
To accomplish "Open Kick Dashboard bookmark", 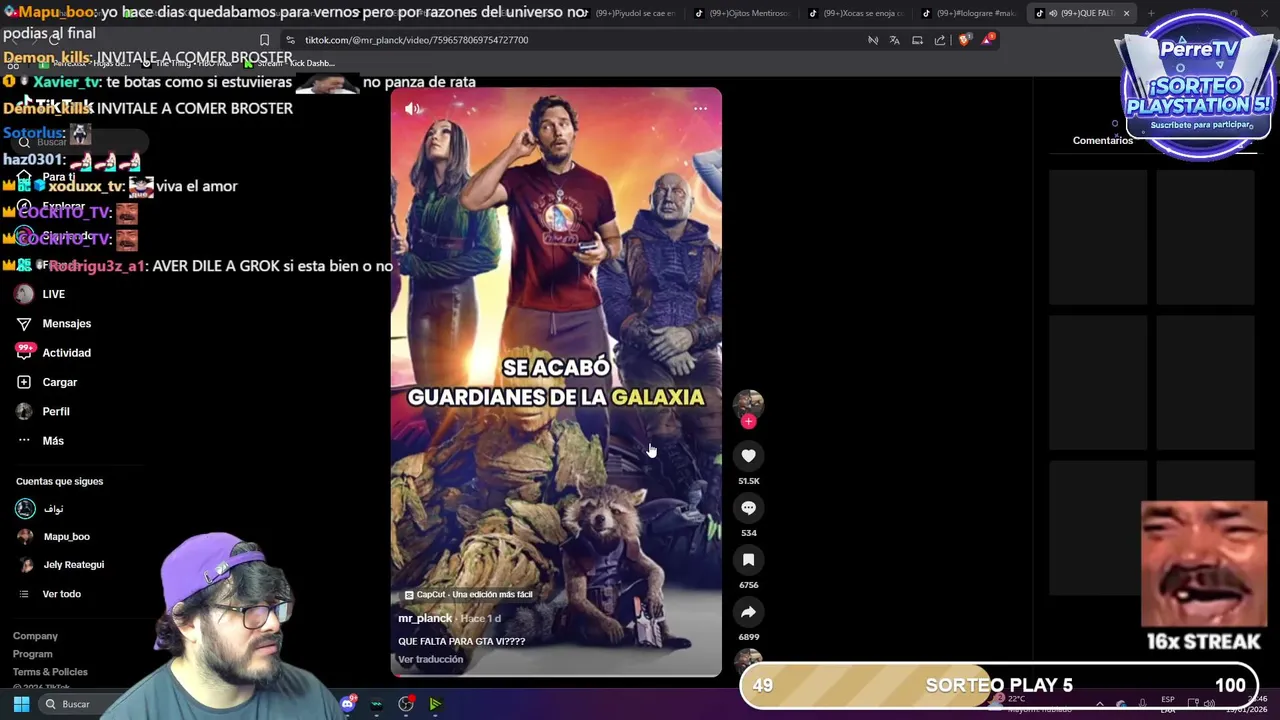I will click(x=289, y=63).
